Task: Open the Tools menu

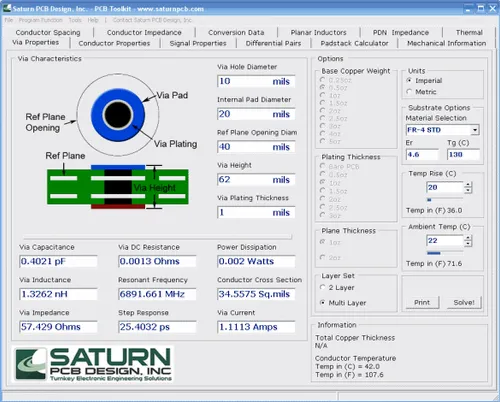Action: pos(75,20)
